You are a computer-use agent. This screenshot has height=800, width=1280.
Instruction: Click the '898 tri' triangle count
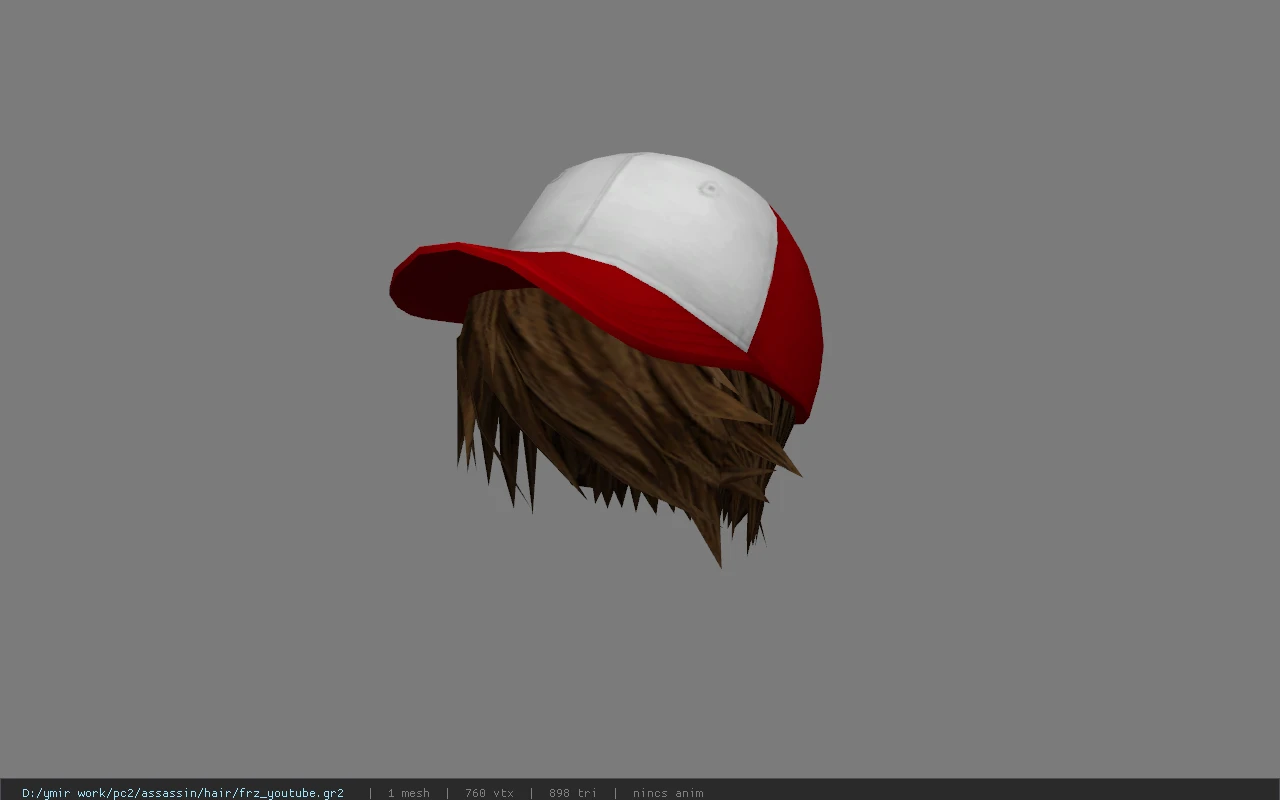click(573, 793)
